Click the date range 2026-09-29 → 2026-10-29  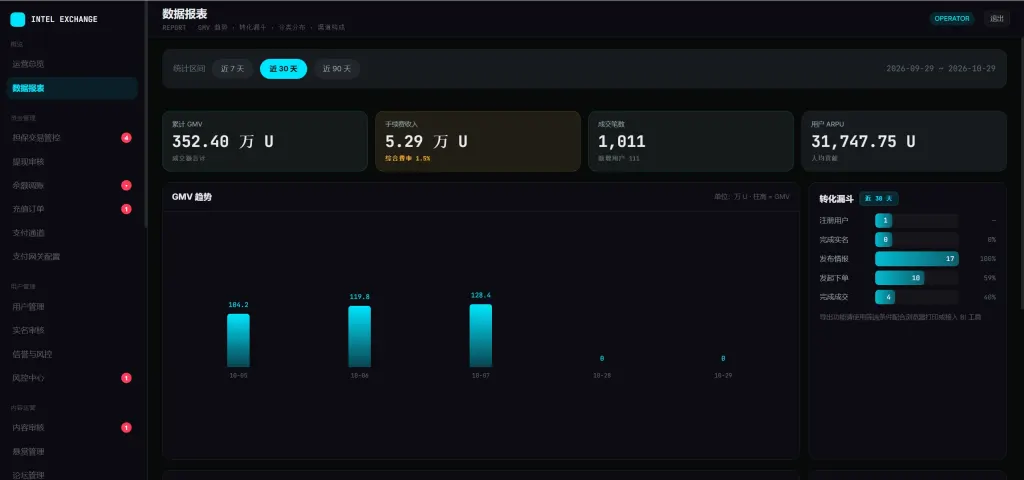(940, 69)
